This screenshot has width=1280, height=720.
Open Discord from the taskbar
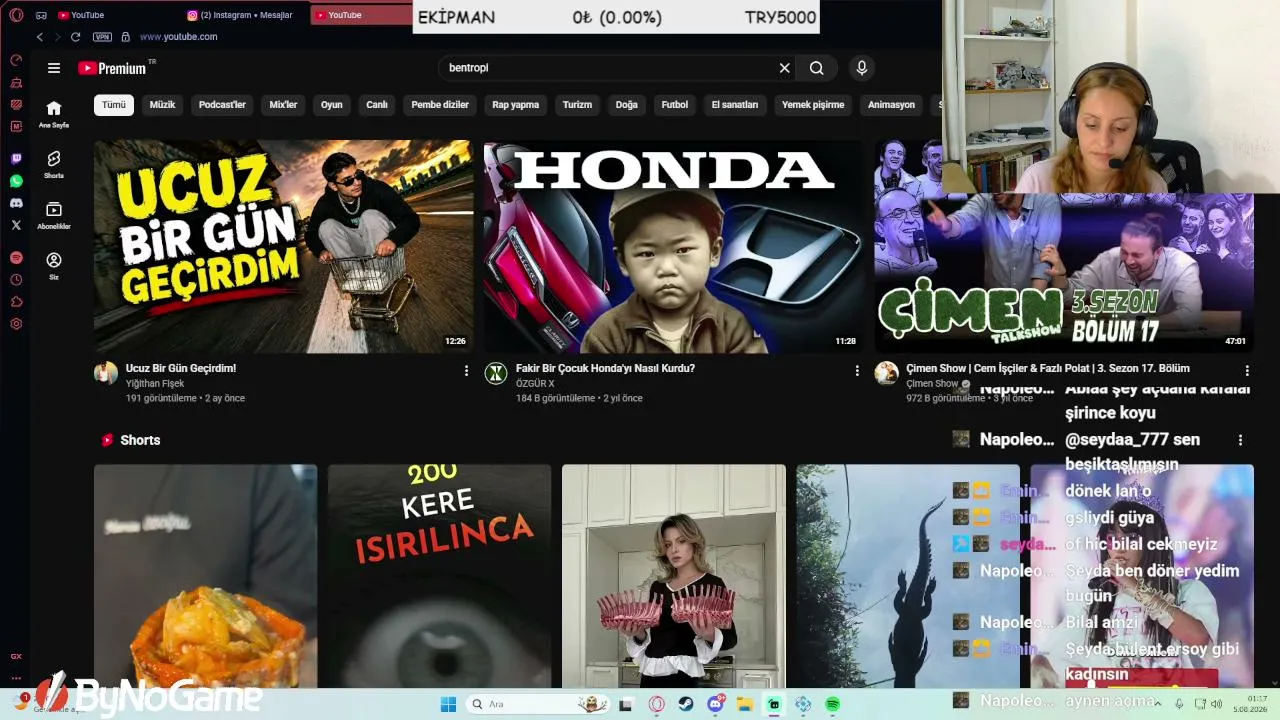pos(716,704)
